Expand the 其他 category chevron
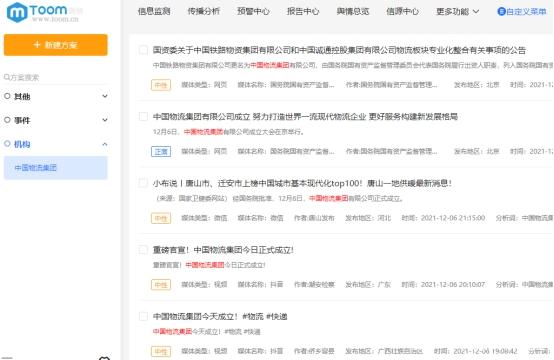Screen dimensions: 554x360 coord(105,96)
